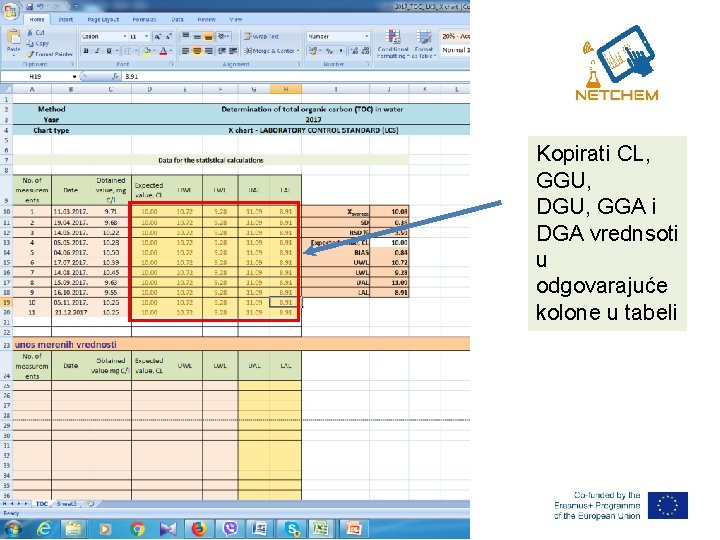
Task: Decrease font size with shrink font icon
Action: (169, 36)
